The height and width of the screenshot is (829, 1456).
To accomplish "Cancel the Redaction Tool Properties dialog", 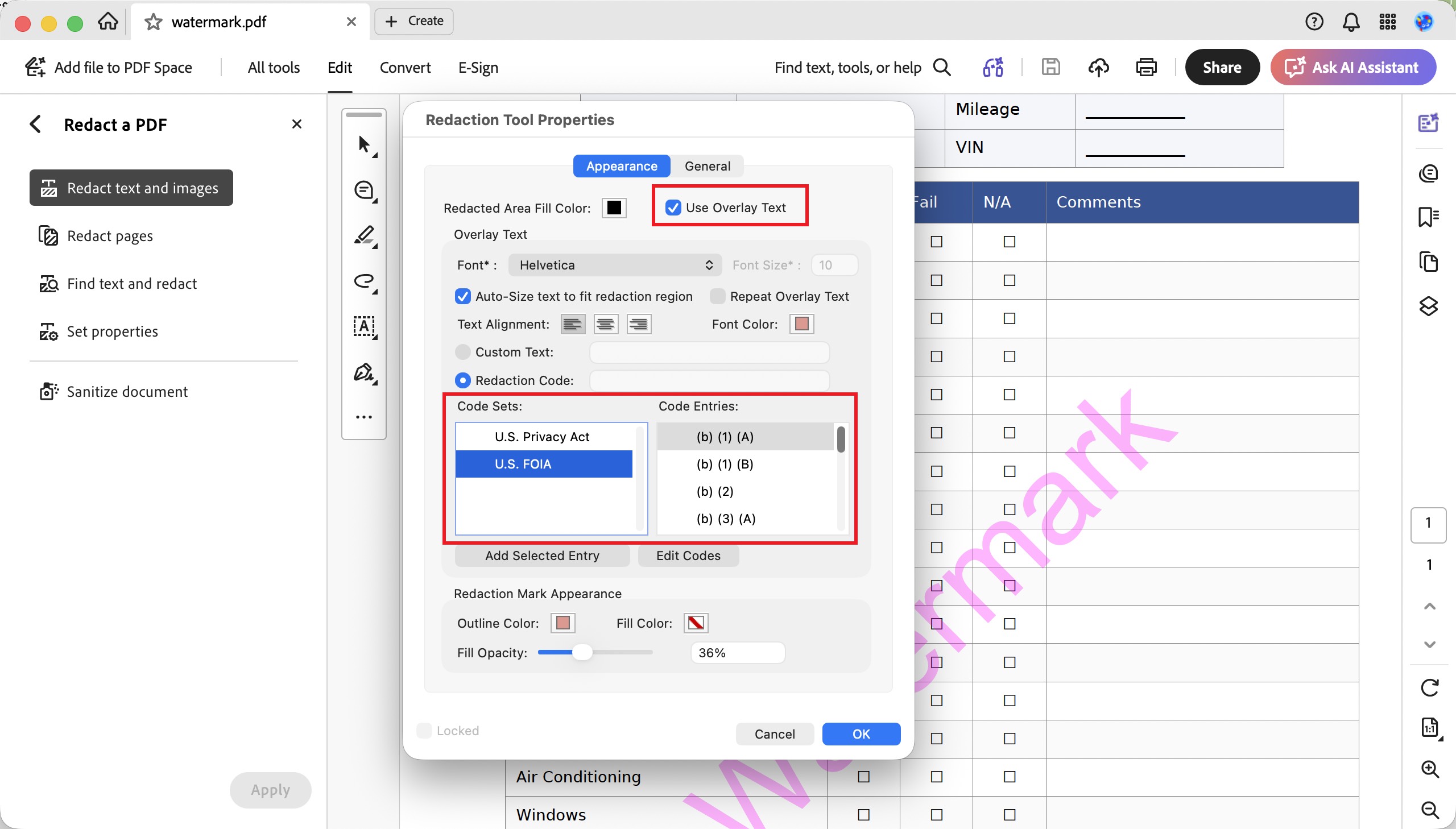I will pos(775,734).
